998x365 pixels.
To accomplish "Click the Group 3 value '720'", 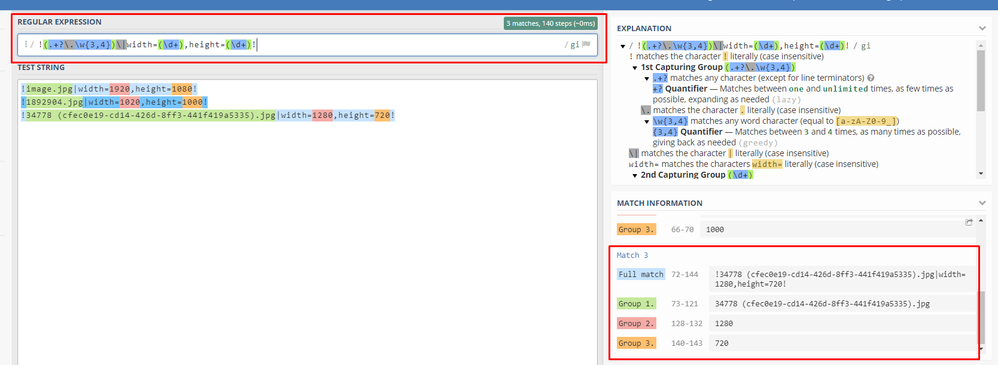I will point(722,343).
